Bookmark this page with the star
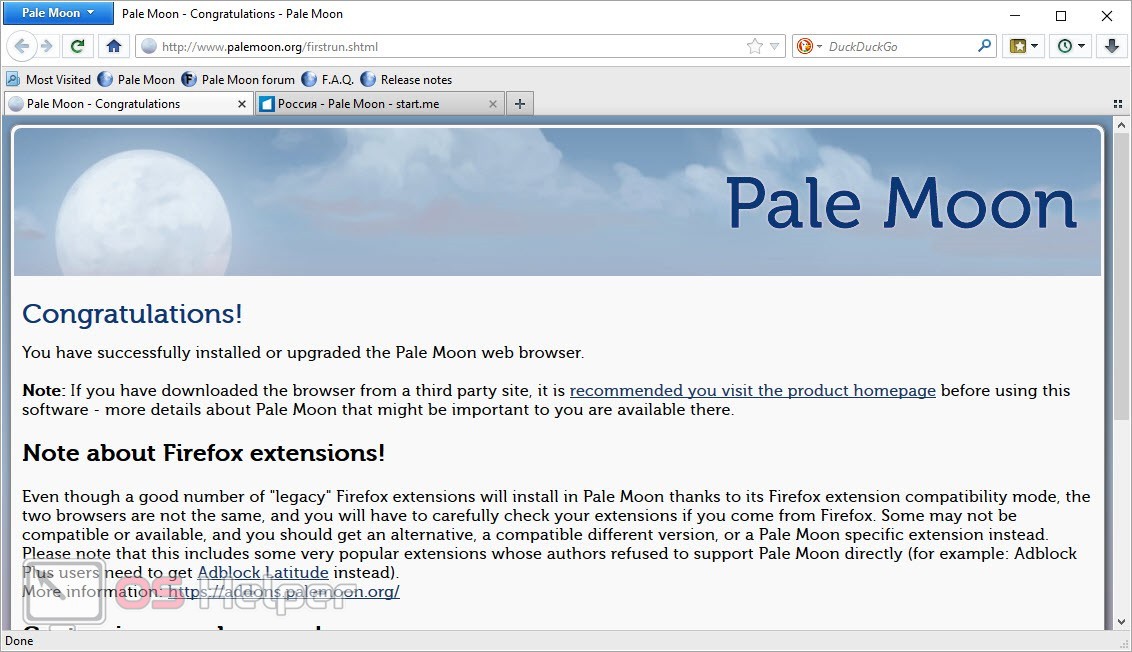 tap(754, 46)
